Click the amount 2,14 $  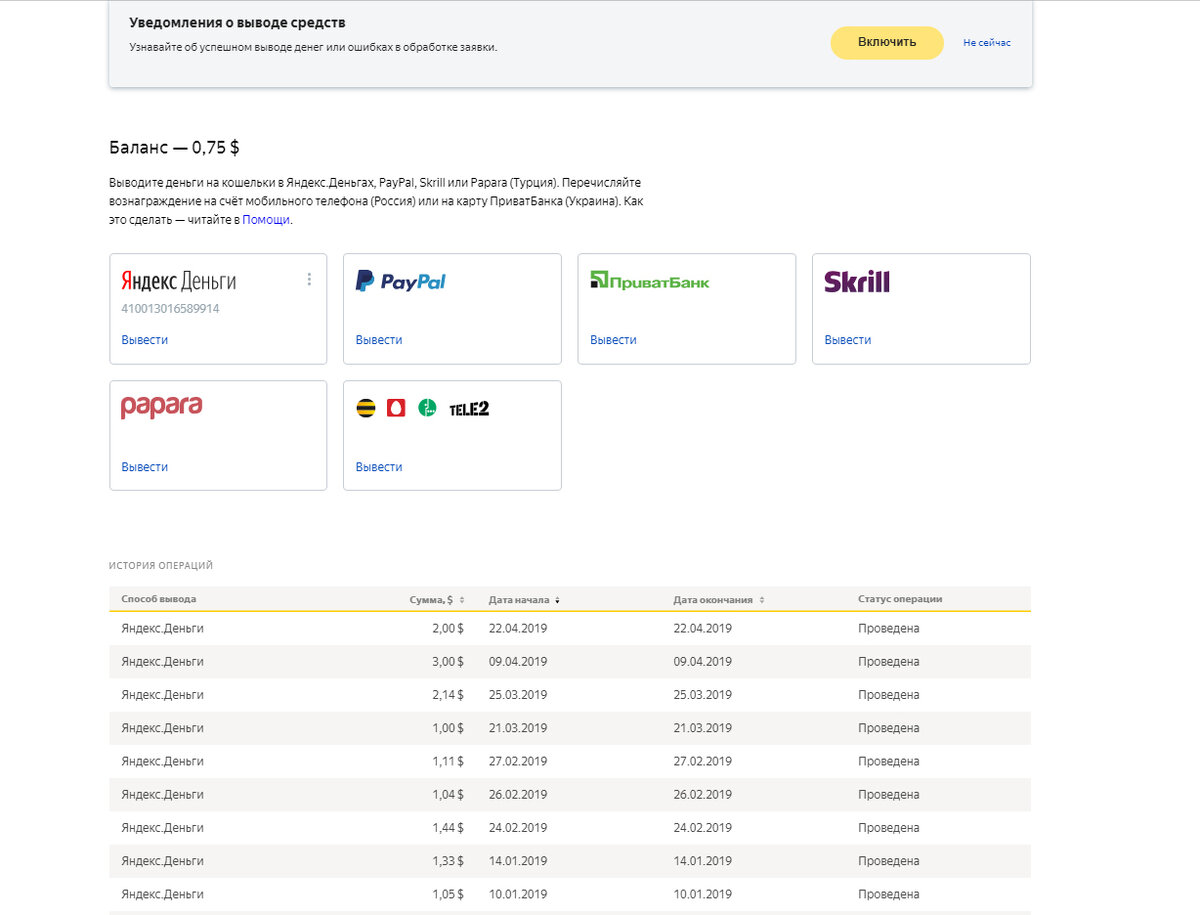[448, 694]
